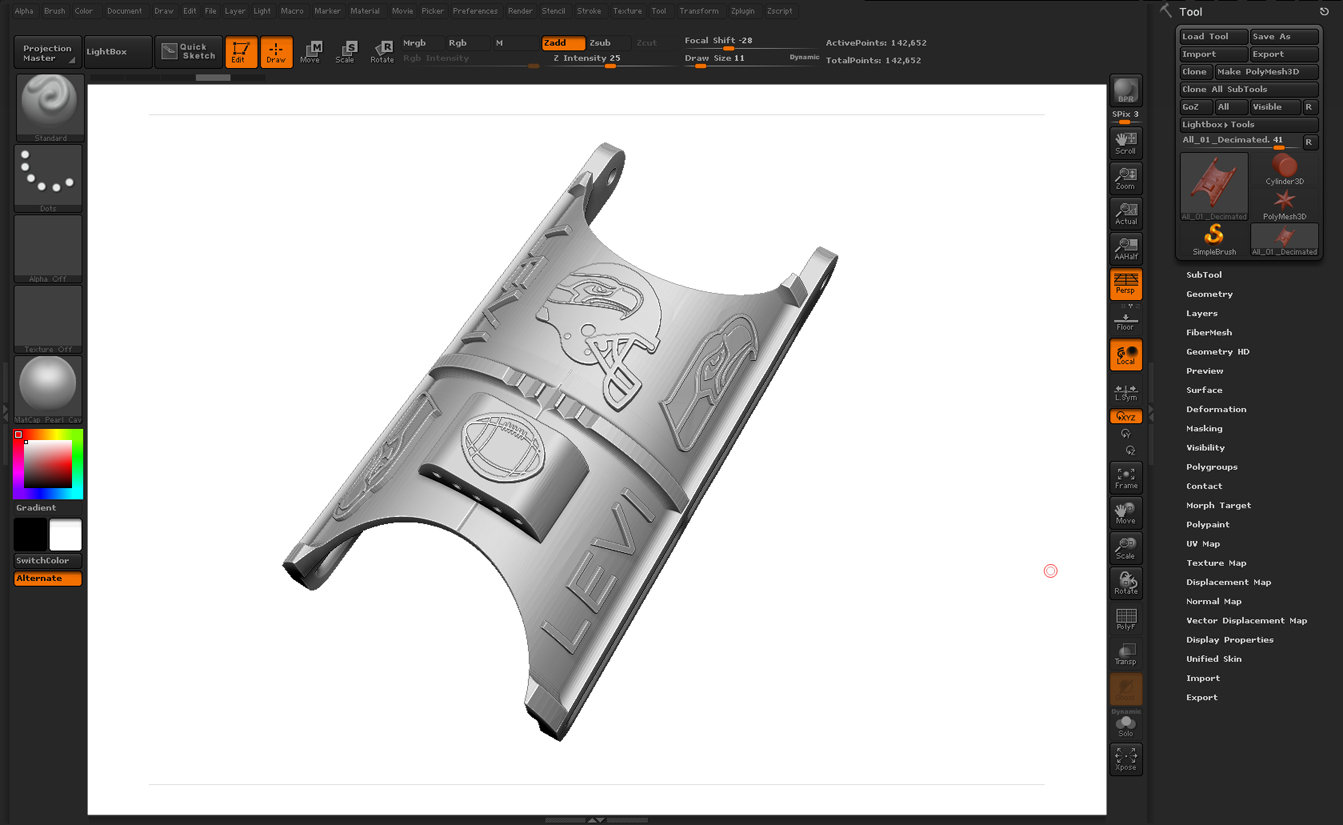Enable Zadd sculpt mode
The width and height of the screenshot is (1343, 825).
pos(563,43)
